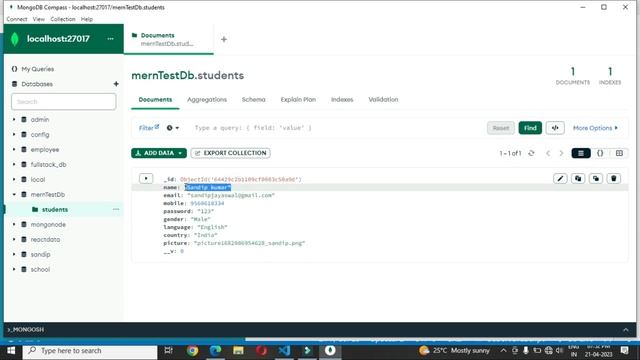Go to next page of results

(x=561, y=153)
